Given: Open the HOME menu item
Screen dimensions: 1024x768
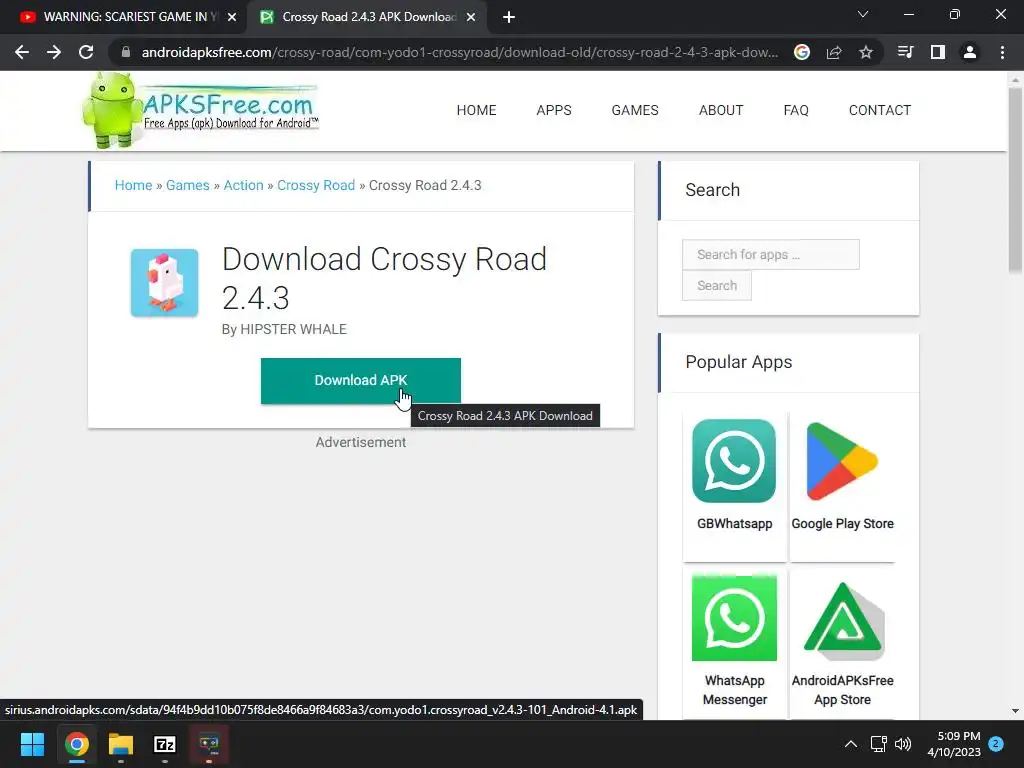Looking at the screenshot, I should coord(476,110).
